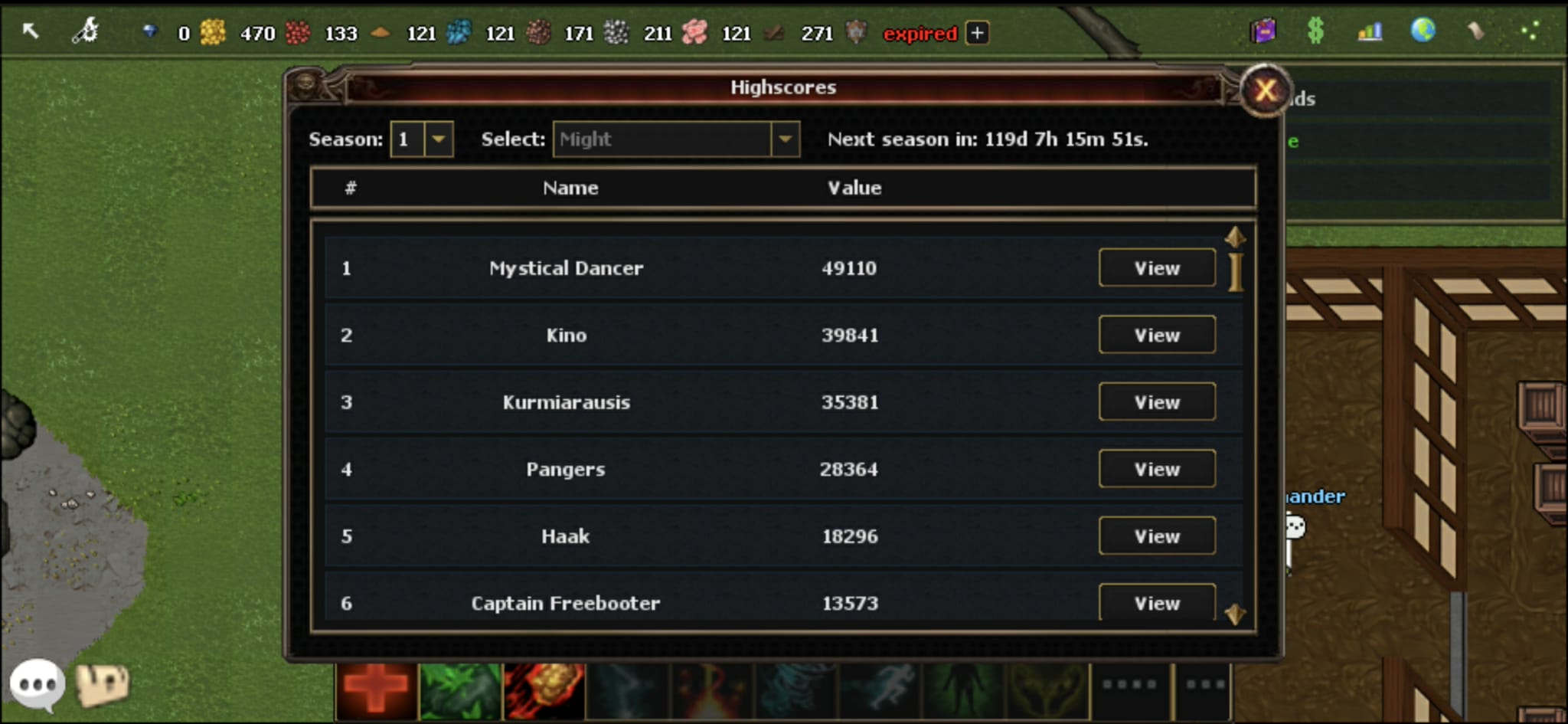Image resolution: width=1568 pixels, height=724 pixels.
Task: Add premium time with the plus button
Action: [977, 33]
